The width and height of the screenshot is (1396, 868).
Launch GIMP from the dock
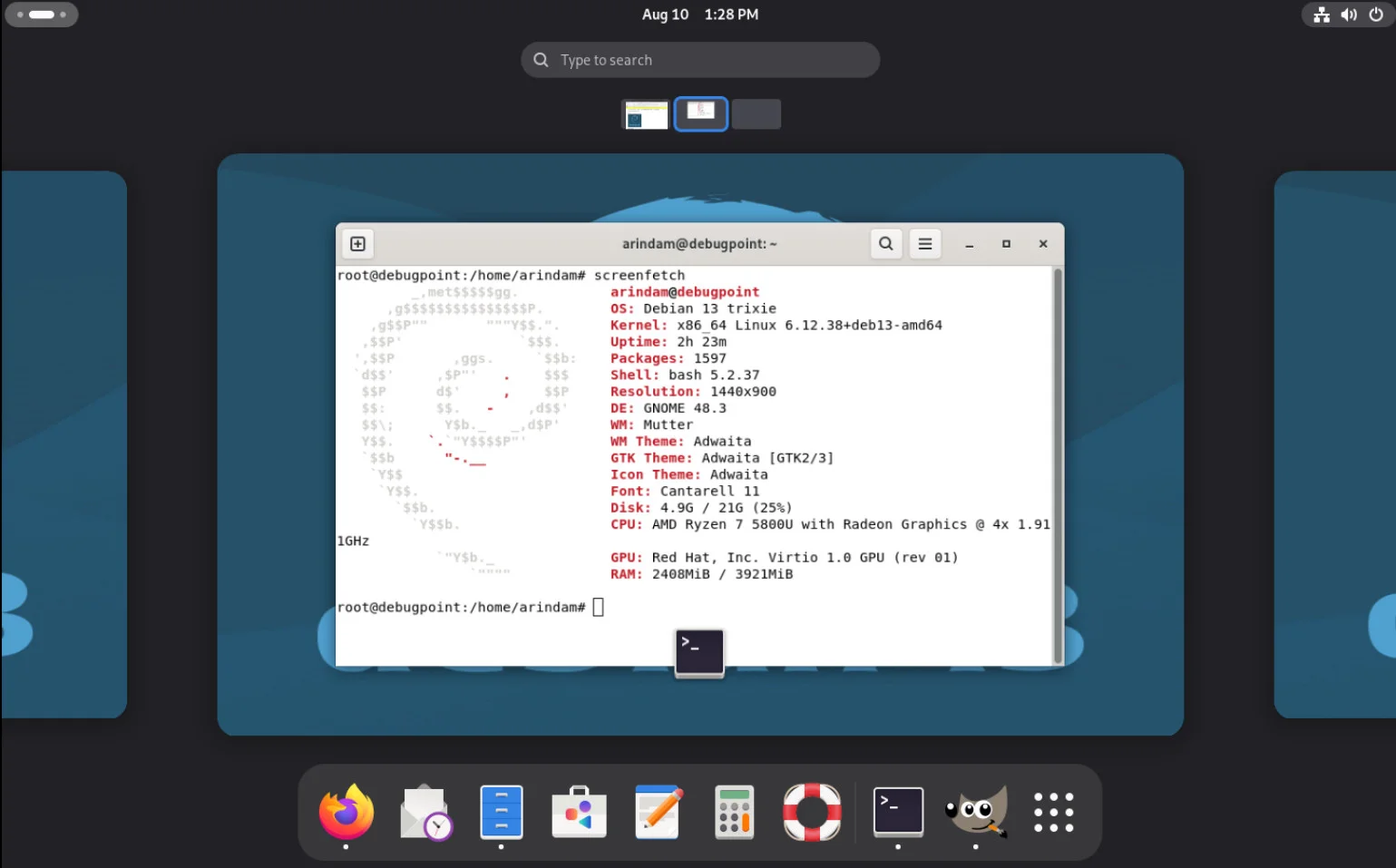click(975, 812)
